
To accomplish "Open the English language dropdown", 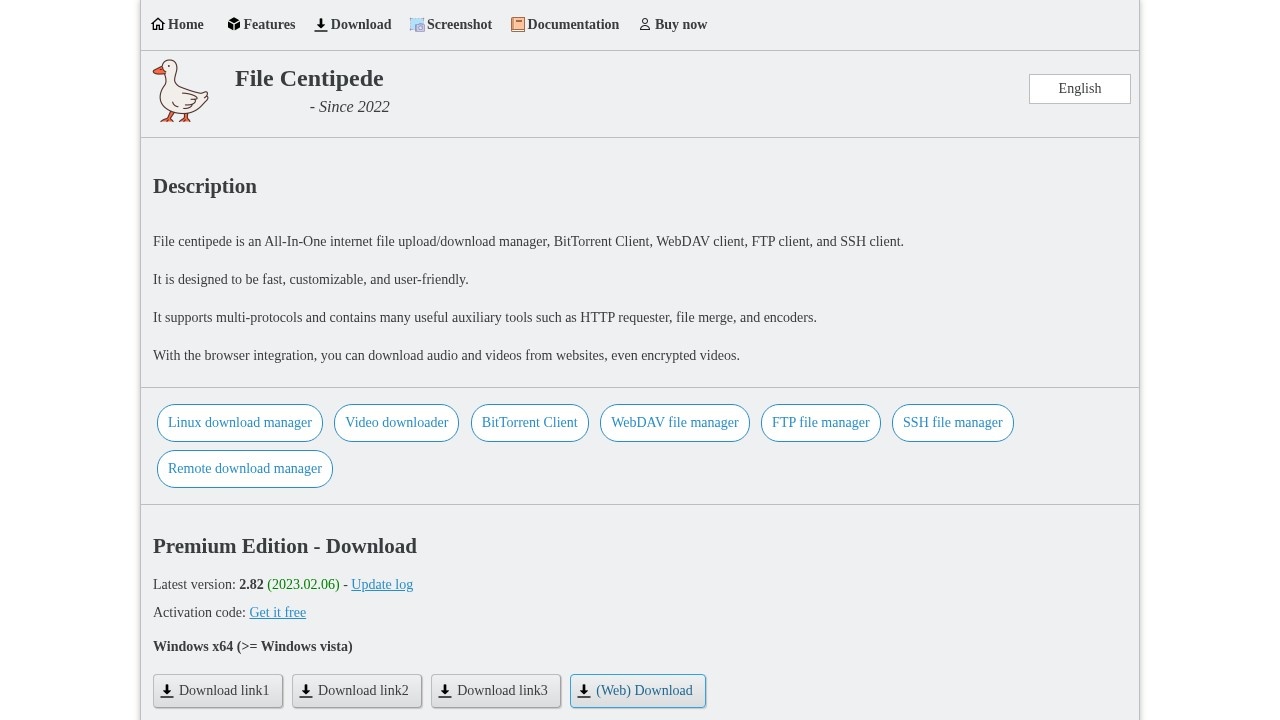I will coord(1079,89).
